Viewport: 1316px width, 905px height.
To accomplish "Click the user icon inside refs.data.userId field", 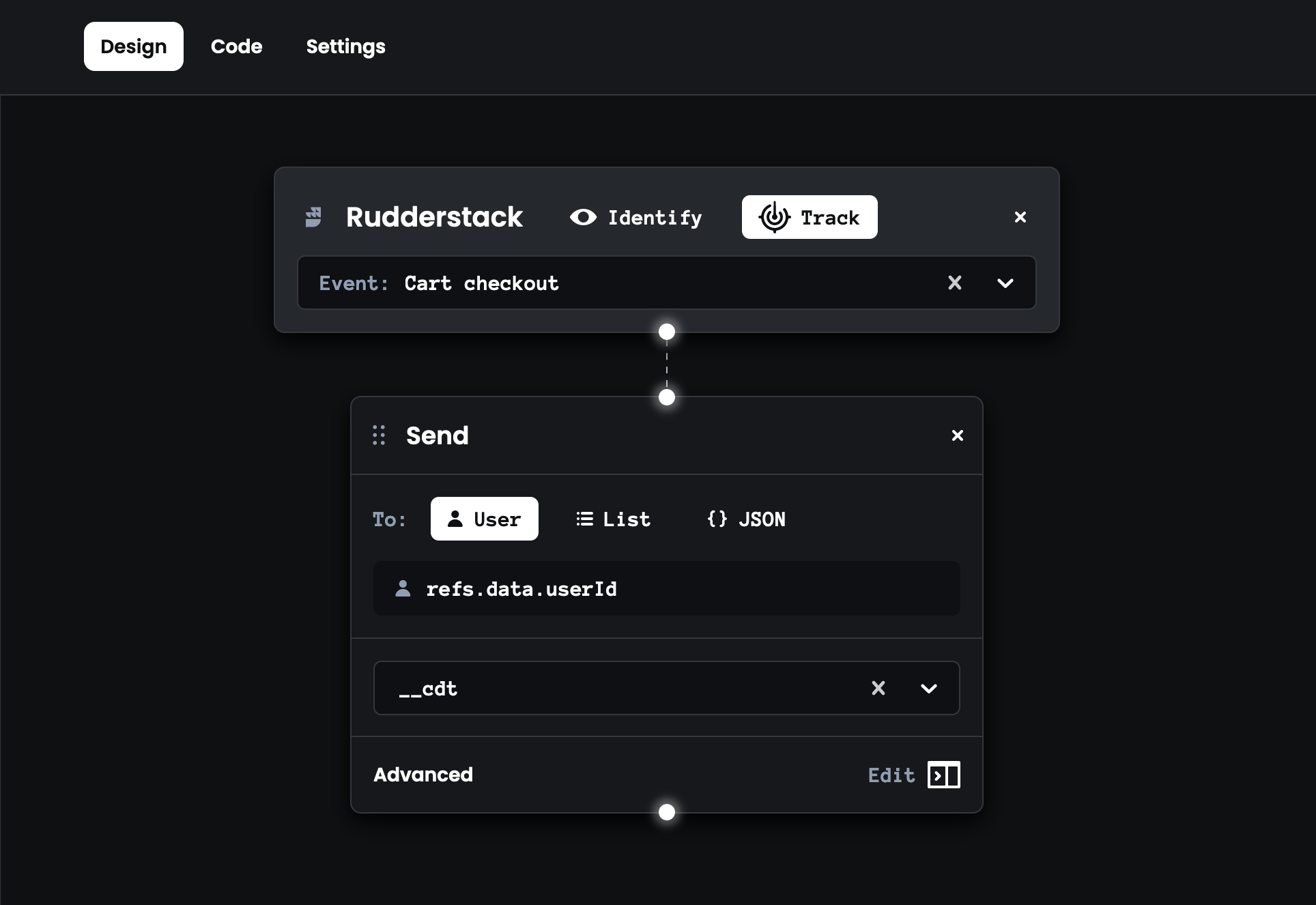I will pos(403,588).
